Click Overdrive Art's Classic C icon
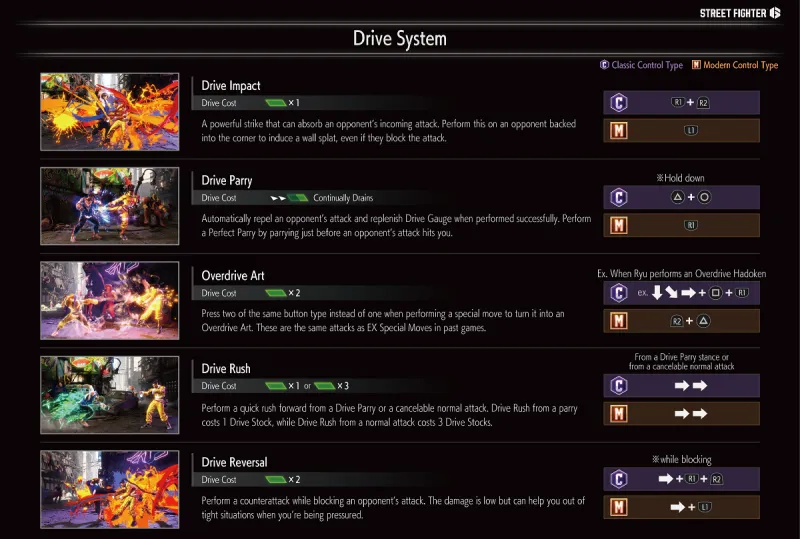Screen dimensions: 800x539 coord(619,293)
